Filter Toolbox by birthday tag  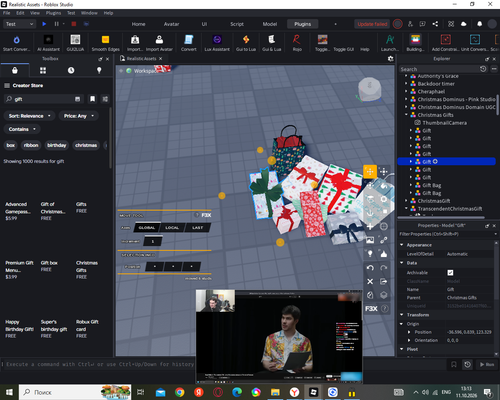coord(57,145)
